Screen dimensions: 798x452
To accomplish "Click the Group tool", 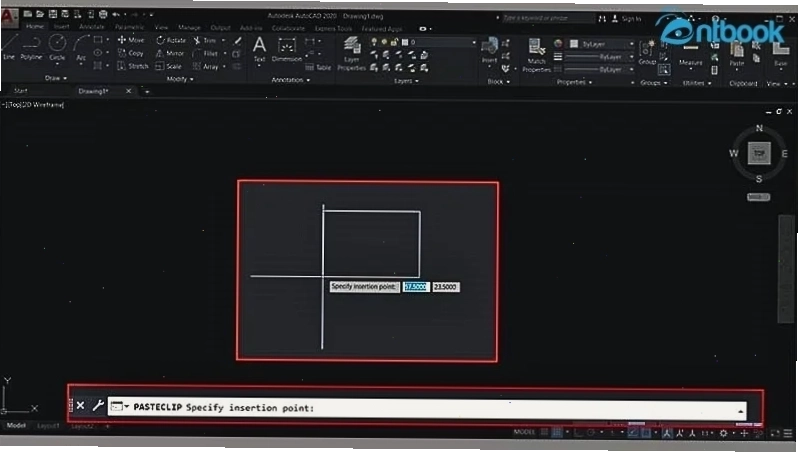I will (x=647, y=52).
